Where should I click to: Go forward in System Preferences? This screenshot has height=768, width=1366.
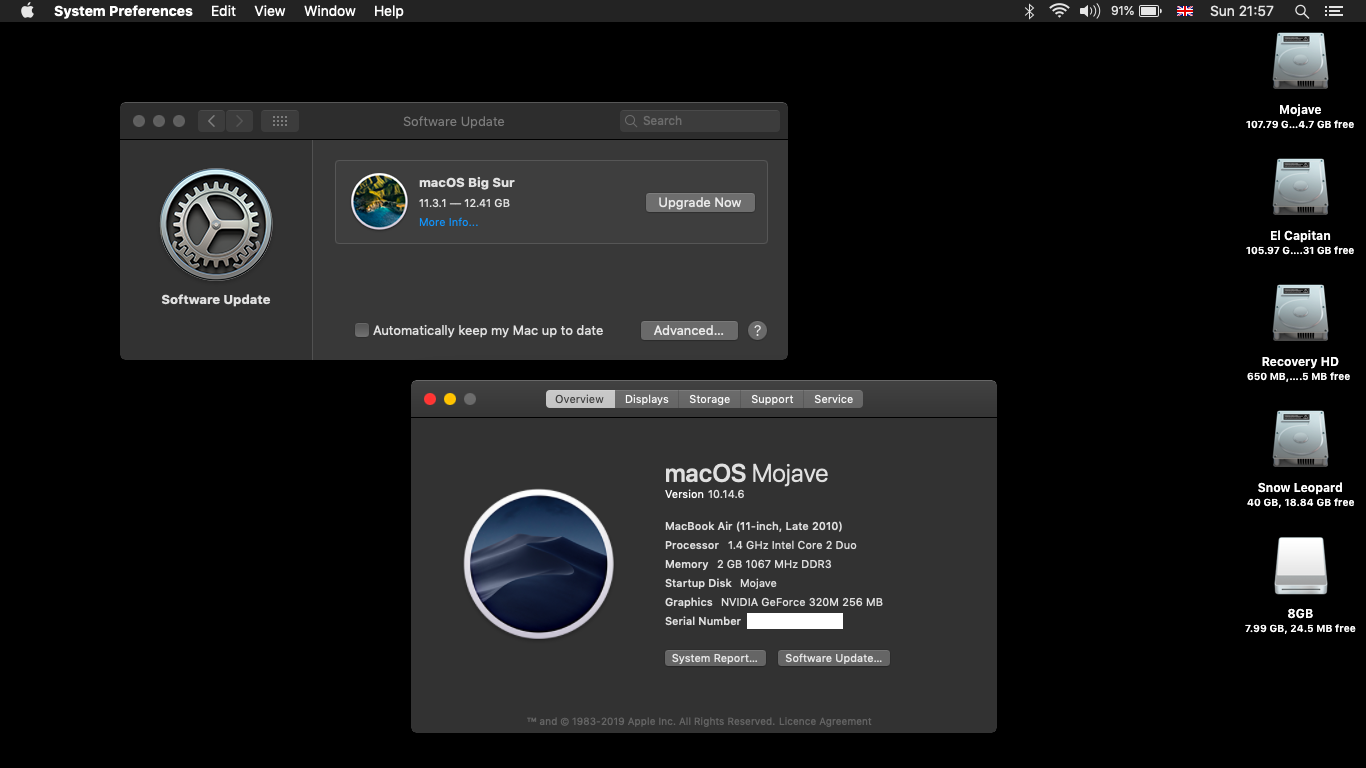click(239, 121)
